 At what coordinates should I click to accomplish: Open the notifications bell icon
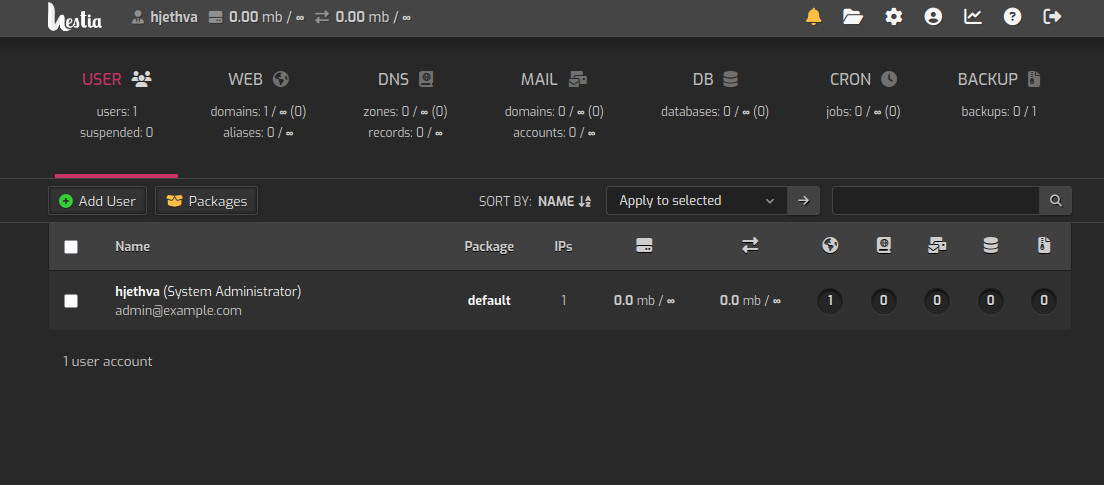click(x=814, y=16)
